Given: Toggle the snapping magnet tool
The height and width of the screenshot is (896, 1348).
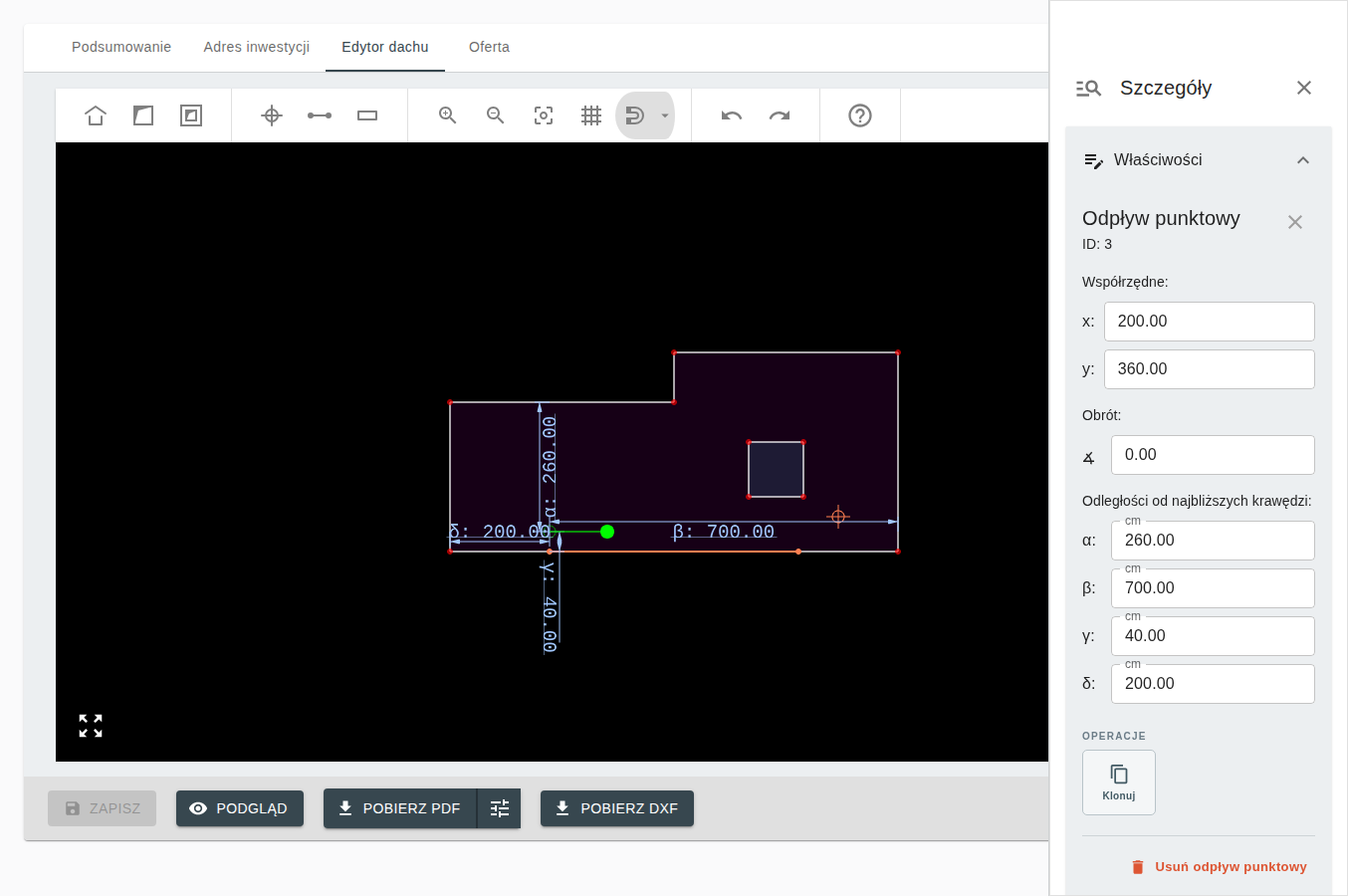Looking at the screenshot, I should (635, 115).
